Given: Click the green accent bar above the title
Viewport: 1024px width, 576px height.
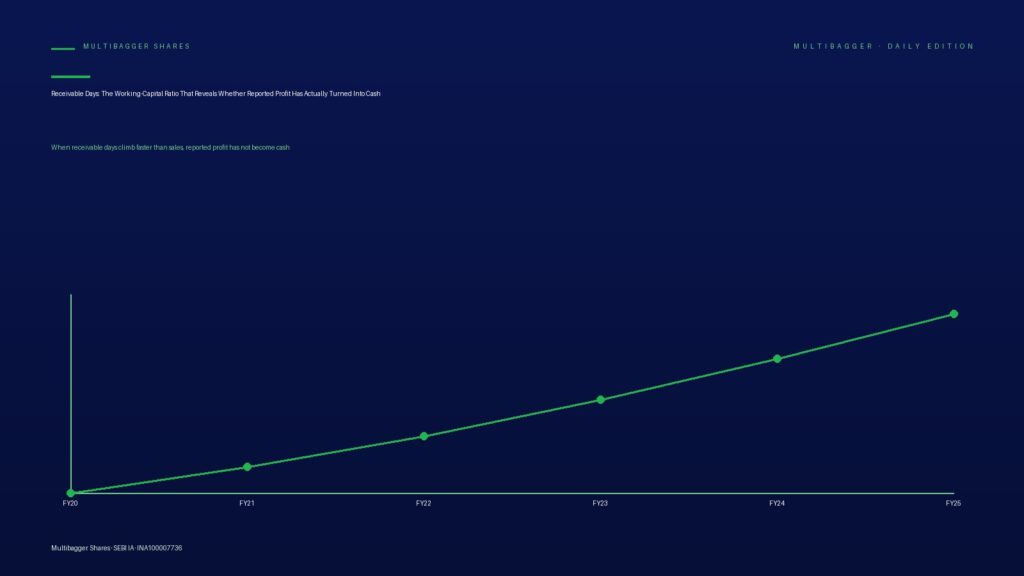Looking at the screenshot, I should pos(71,76).
